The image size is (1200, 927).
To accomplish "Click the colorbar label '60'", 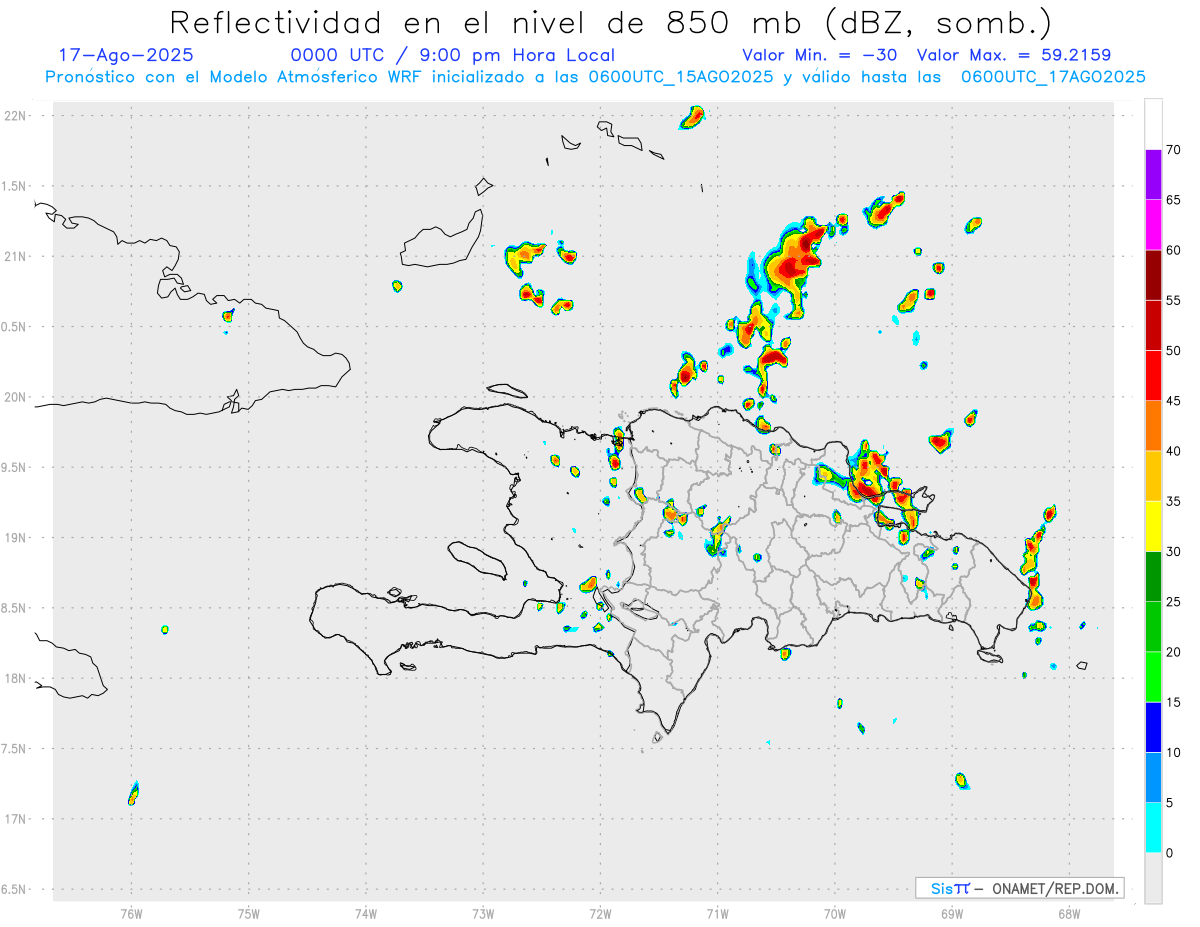I will tap(1173, 250).
